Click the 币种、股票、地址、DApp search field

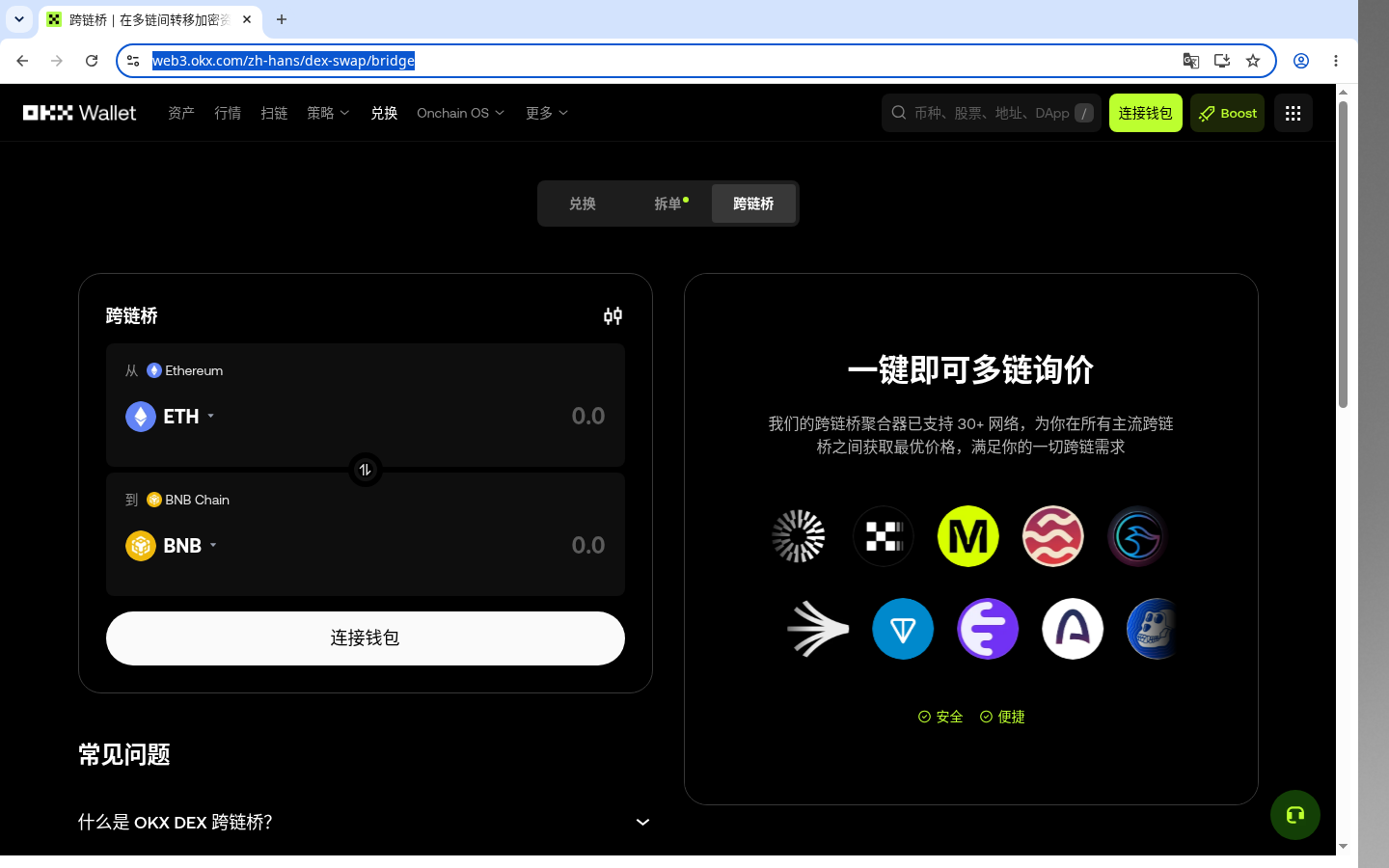coord(992,113)
